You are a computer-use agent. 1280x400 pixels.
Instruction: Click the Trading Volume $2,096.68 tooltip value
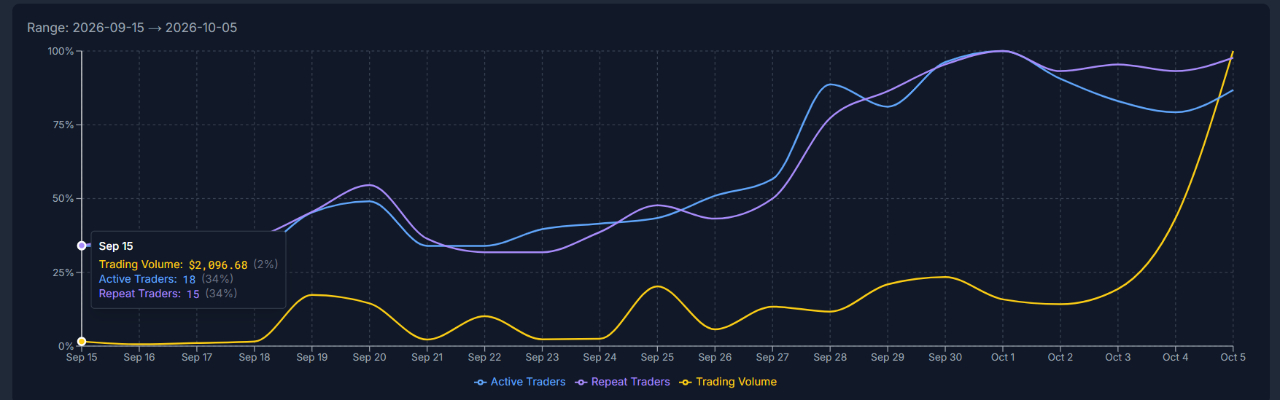pos(218,264)
